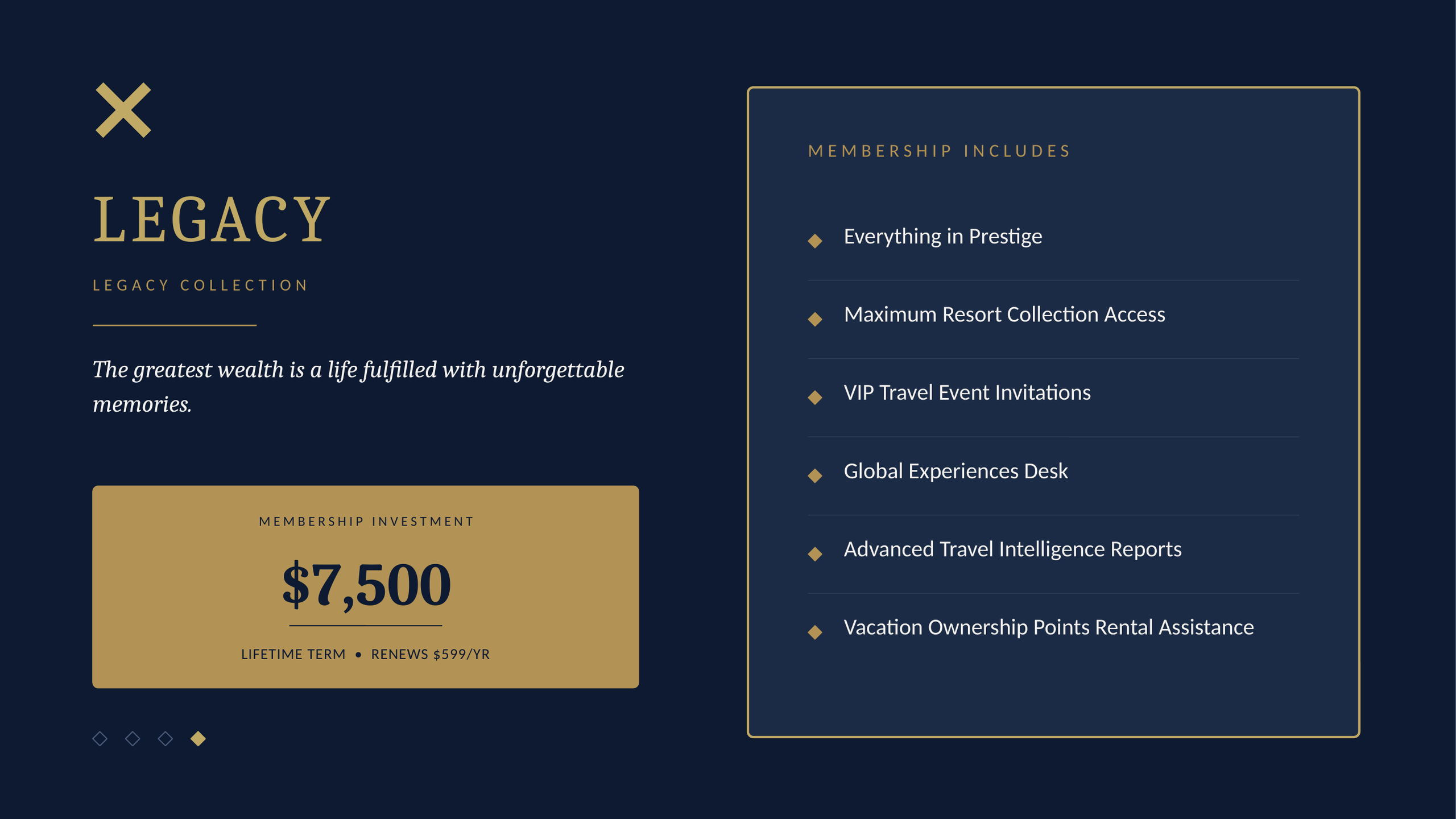Click diamond bullet beside Global Experiences Desk
This screenshot has width=1456, height=819.
click(x=815, y=475)
